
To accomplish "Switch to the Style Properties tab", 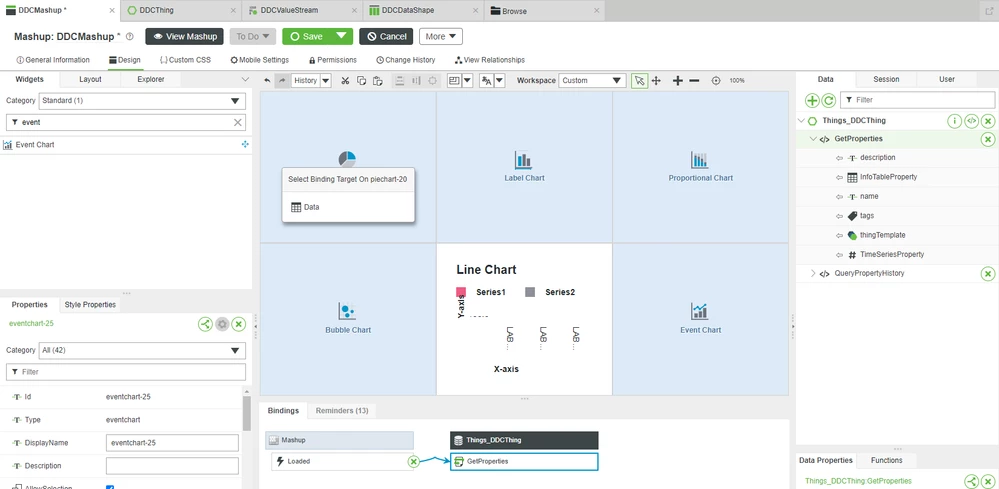I will 90,305.
